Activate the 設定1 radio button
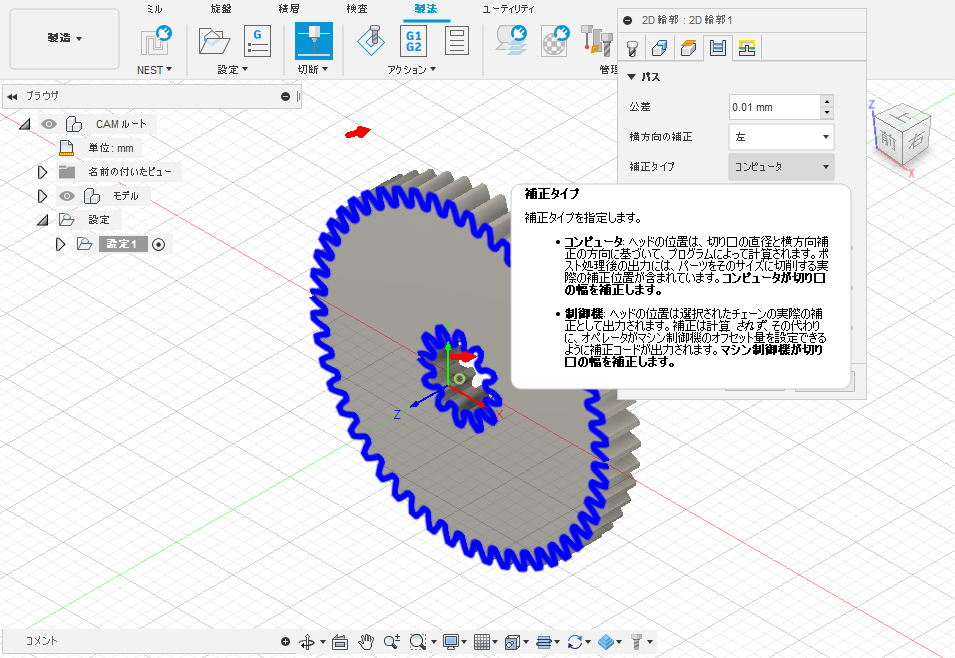This screenshot has width=955, height=658. pos(158,244)
